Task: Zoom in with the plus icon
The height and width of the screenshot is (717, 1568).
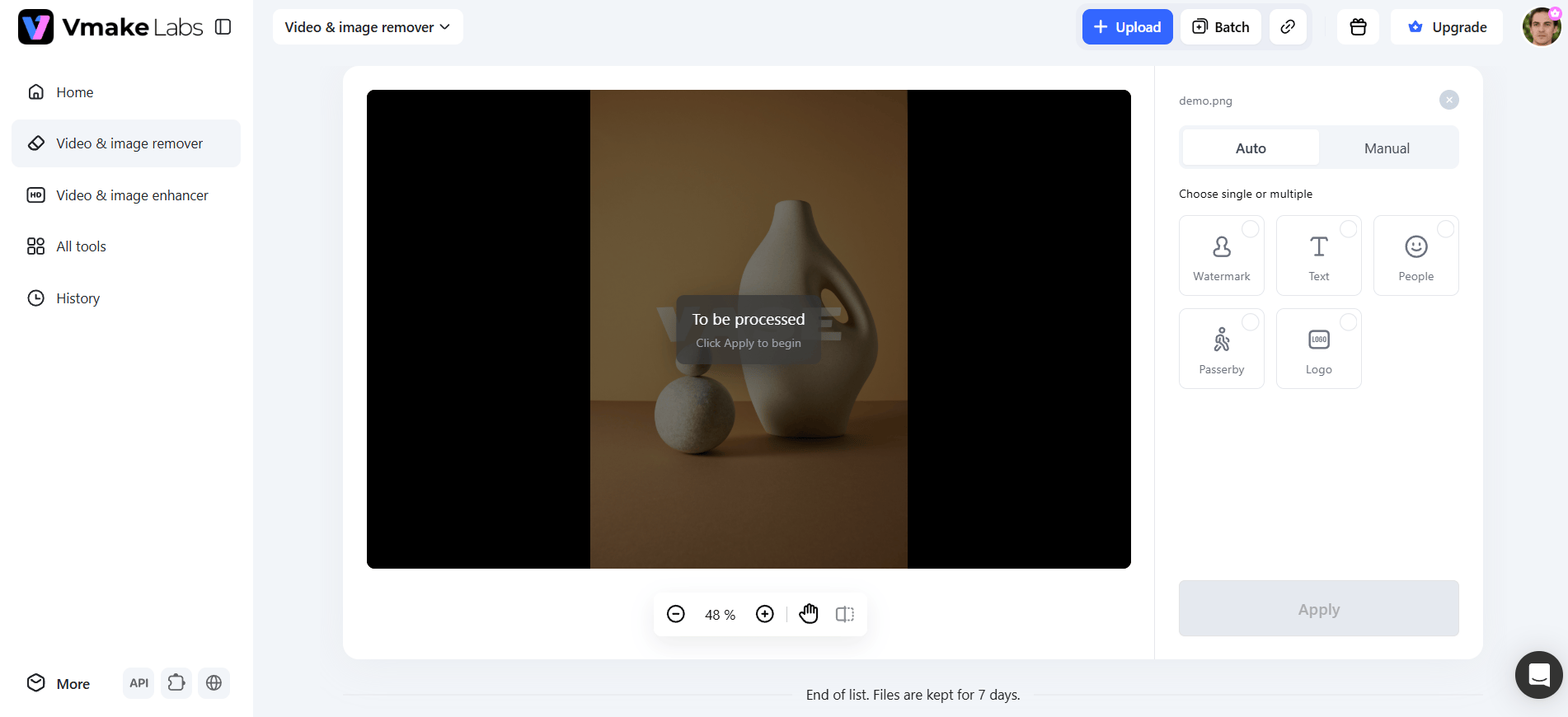Action: tap(765, 614)
